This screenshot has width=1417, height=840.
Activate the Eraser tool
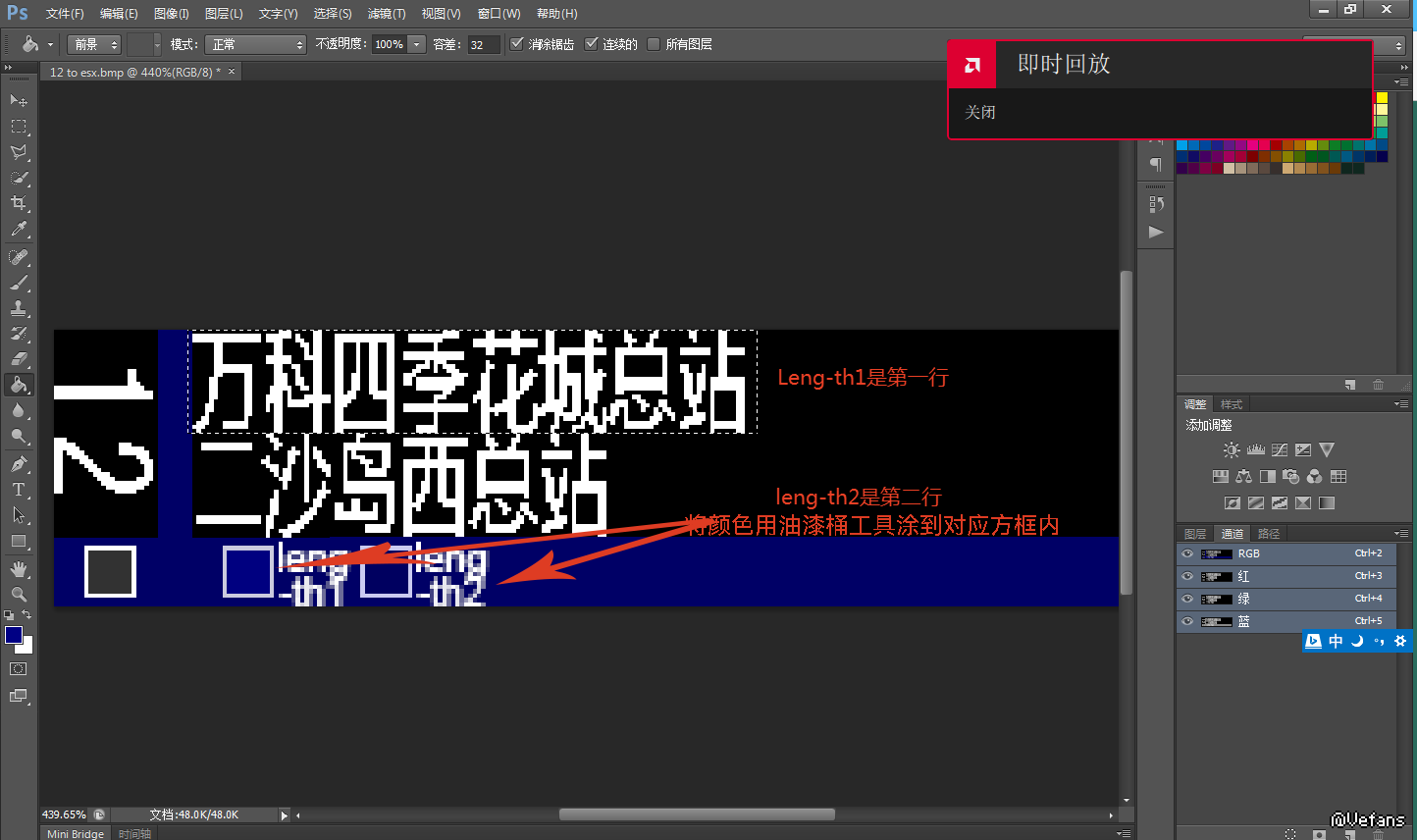[x=18, y=359]
